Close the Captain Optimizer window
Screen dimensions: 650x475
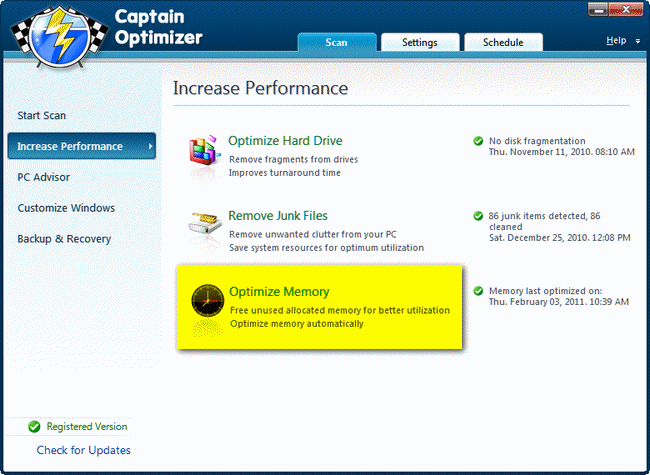(x=626, y=10)
